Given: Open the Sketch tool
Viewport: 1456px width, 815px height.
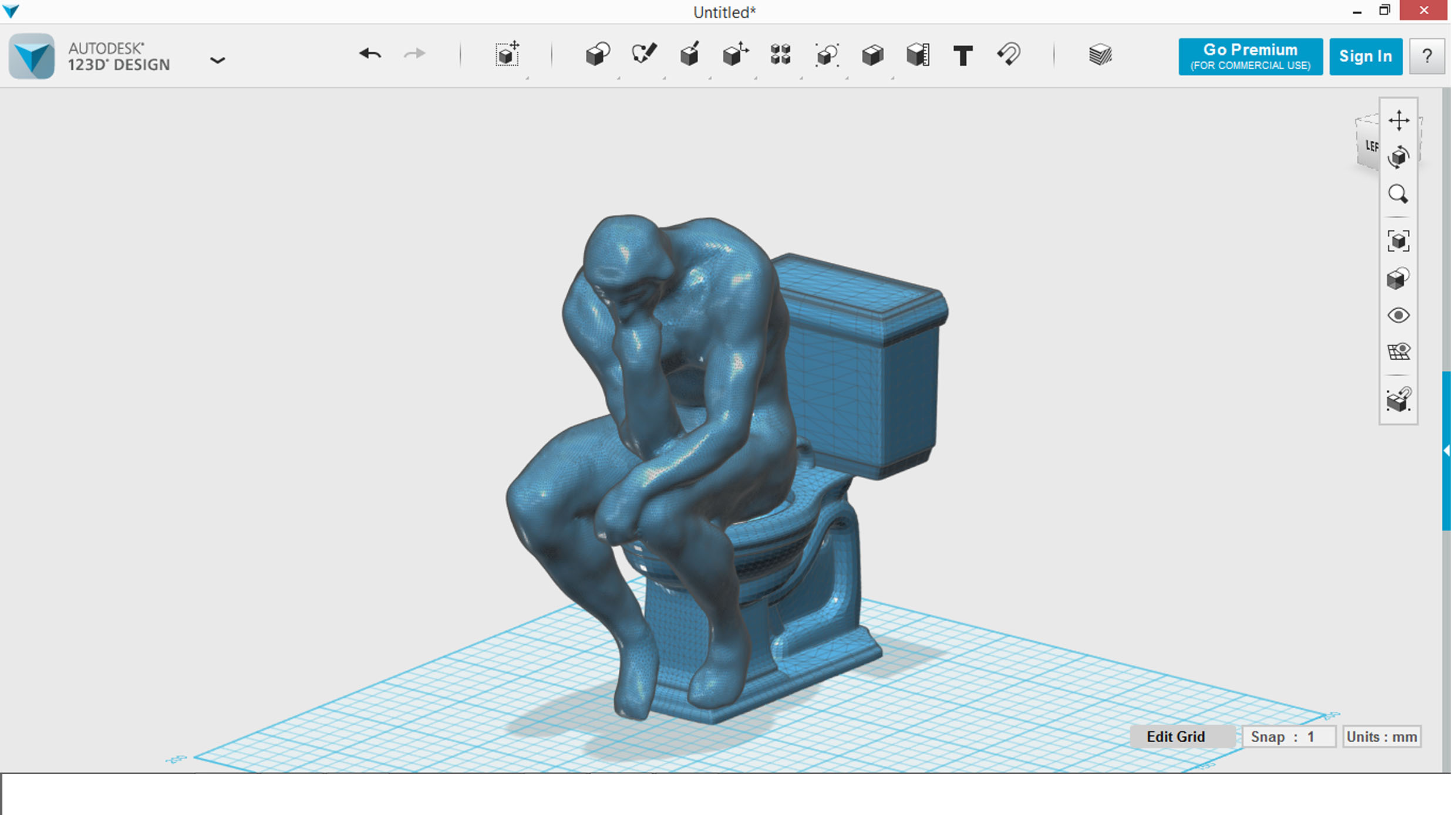Looking at the screenshot, I should point(644,55).
